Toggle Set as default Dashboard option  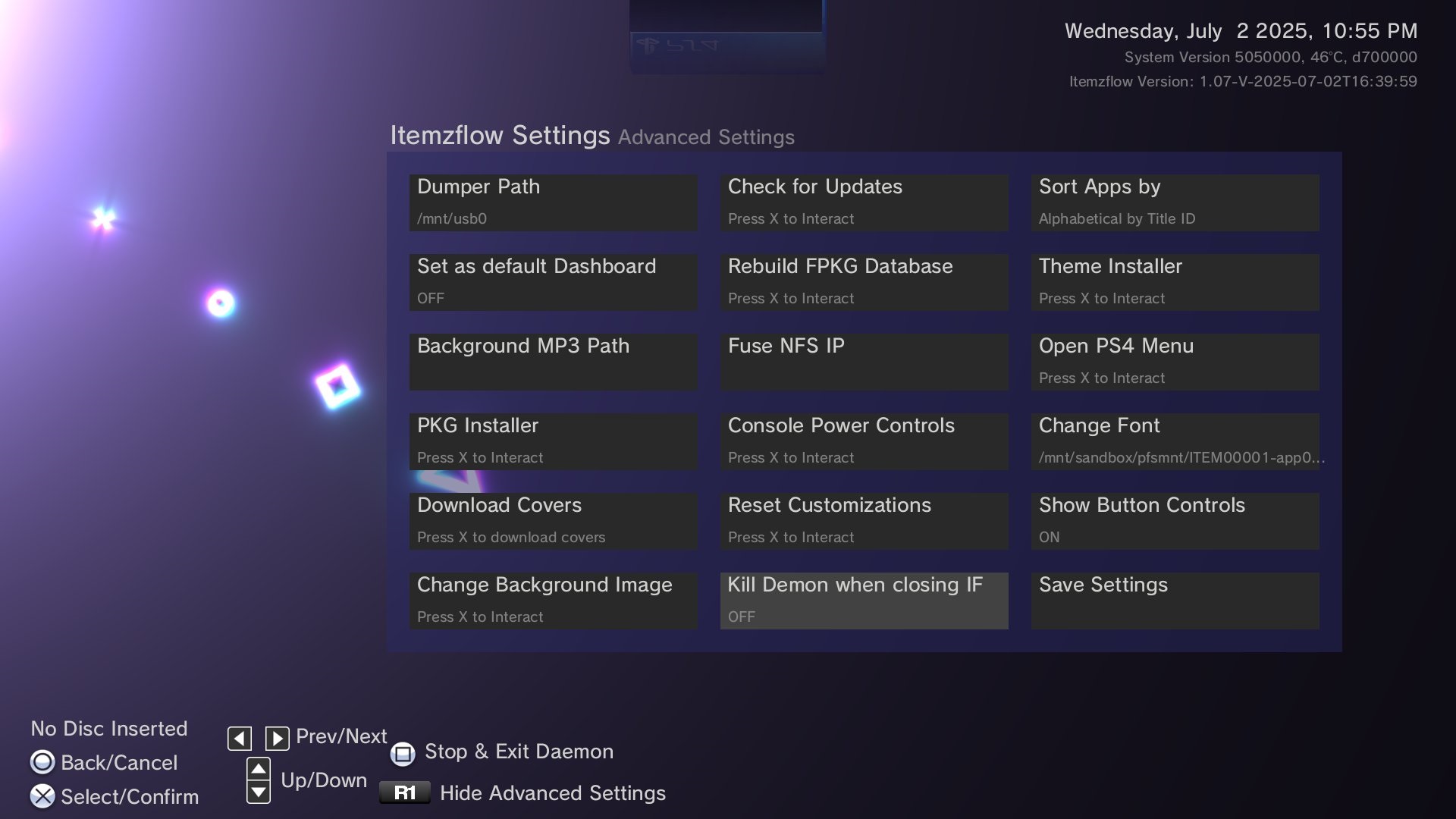point(553,281)
